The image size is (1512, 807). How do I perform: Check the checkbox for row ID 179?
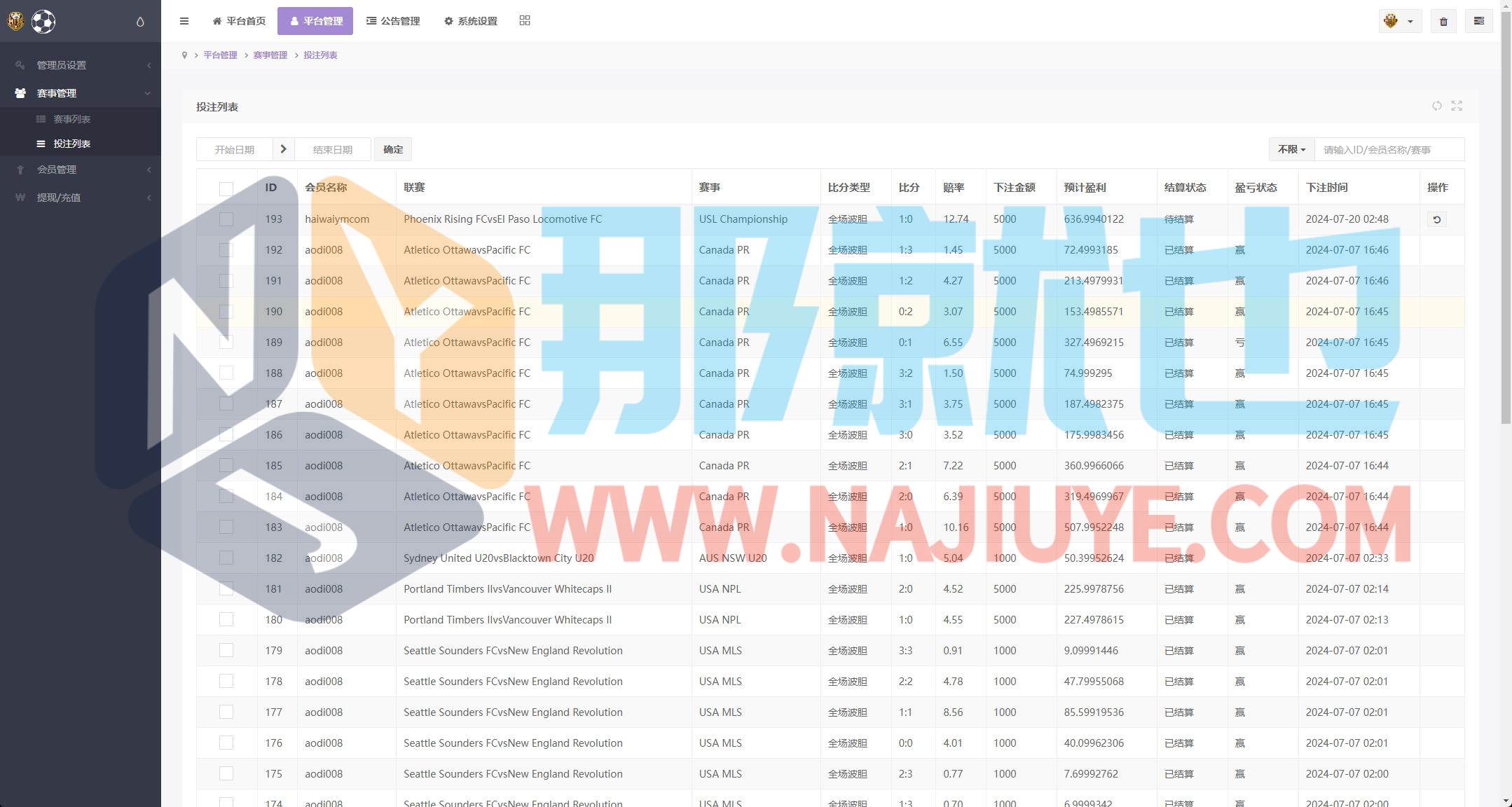[x=226, y=651]
